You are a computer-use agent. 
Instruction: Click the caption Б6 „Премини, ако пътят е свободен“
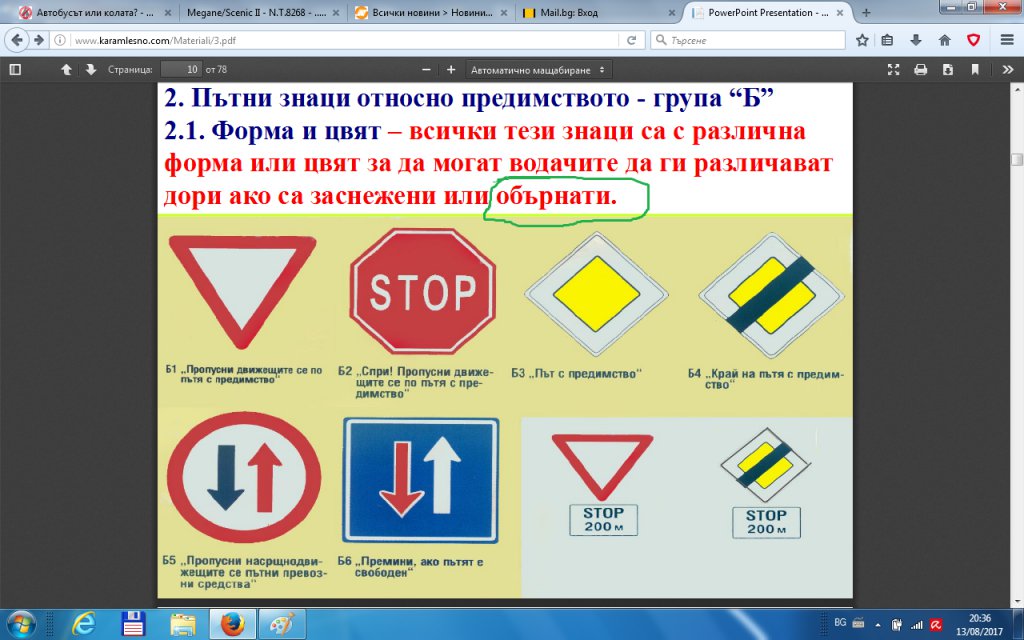410,567
